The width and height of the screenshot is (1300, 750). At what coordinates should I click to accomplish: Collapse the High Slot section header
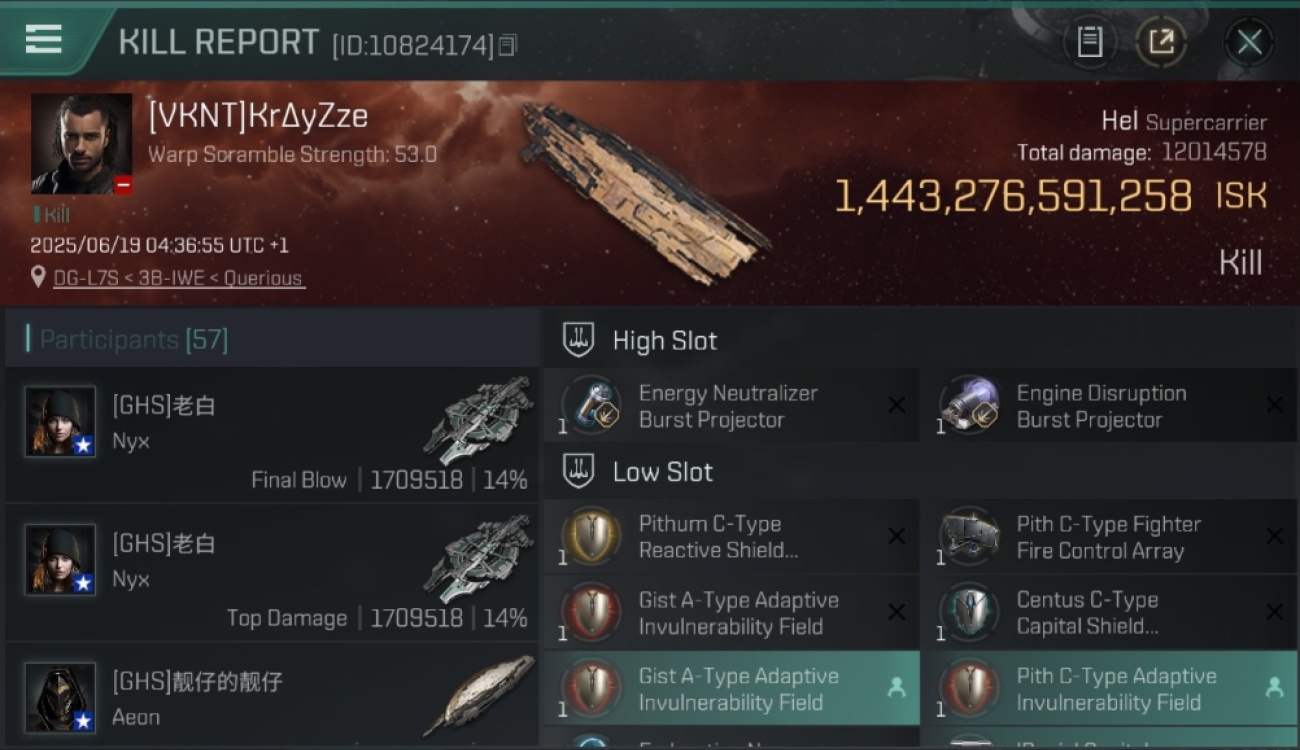click(x=920, y=340)
